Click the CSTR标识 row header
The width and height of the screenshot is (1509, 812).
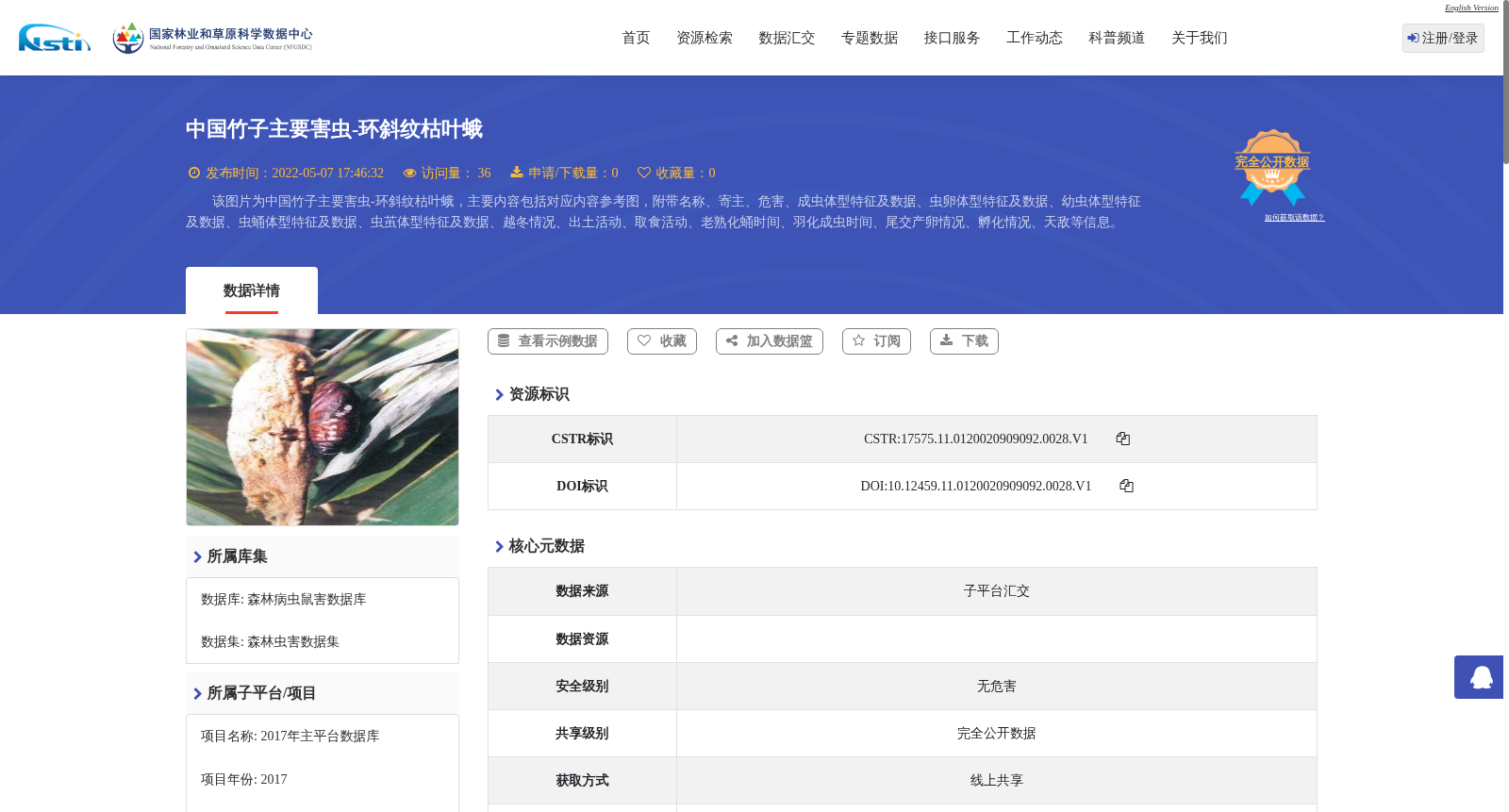(x=582, y=439)
